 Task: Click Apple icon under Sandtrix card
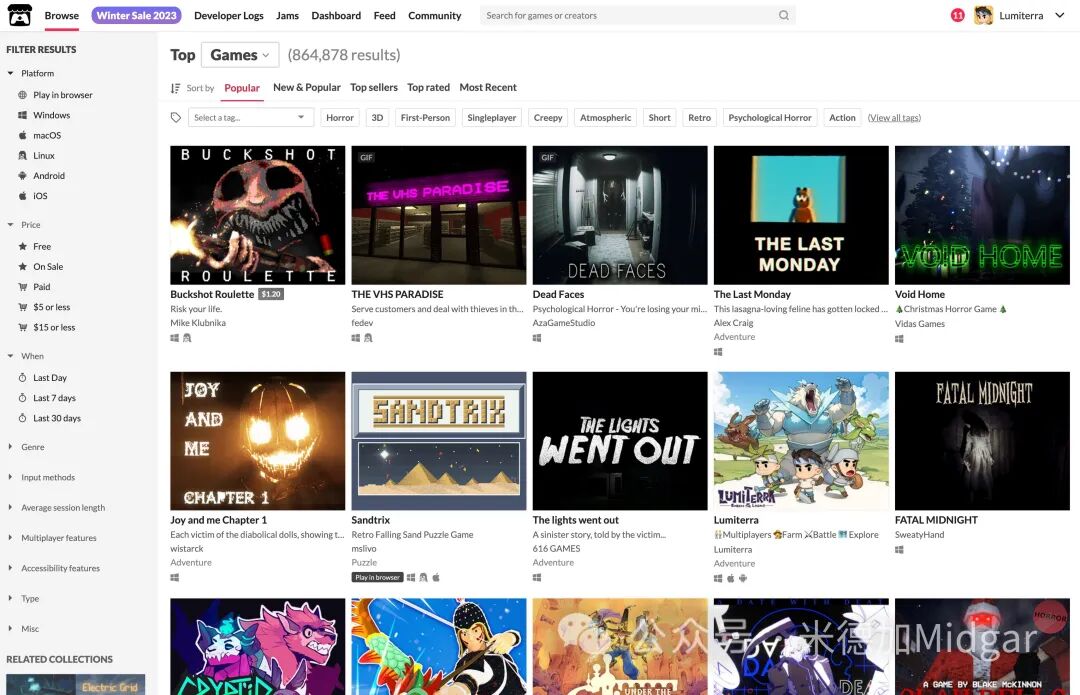click(435, 577)
